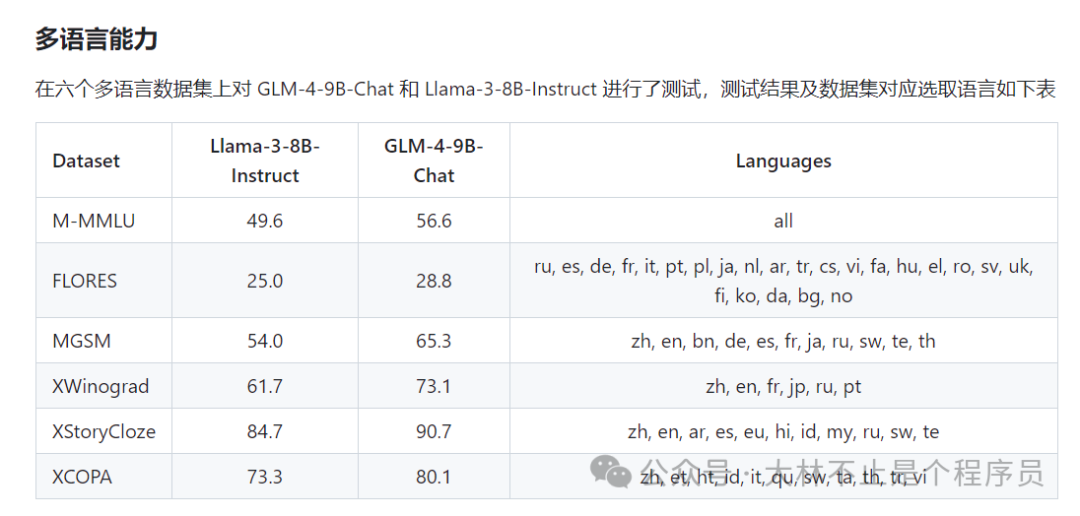Select the 25.0 Llama score for FLORES

pos(265,280)
